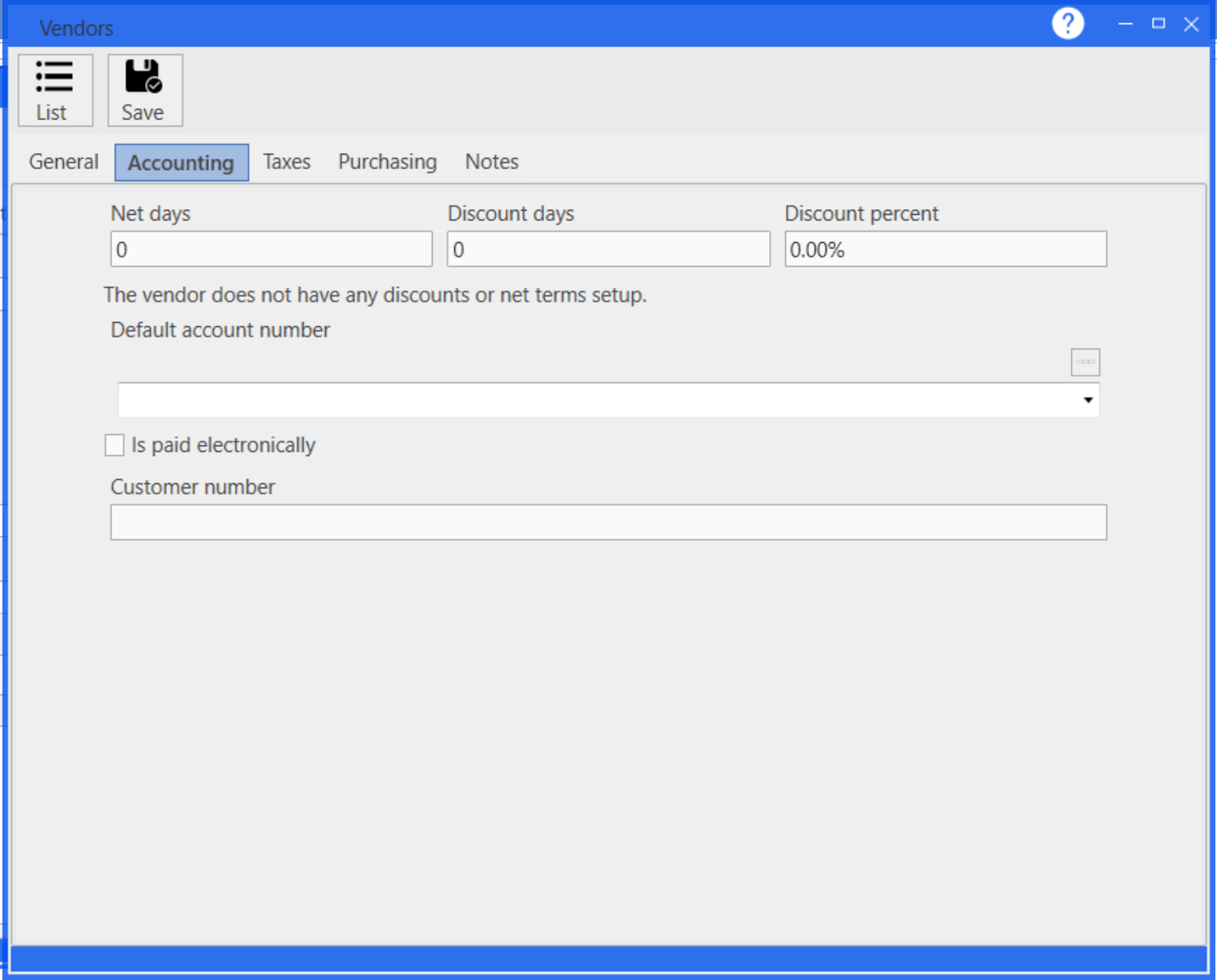The image size is (1217, 980).
Task: Minimize the Vendors window
Action: point(1126,24)
